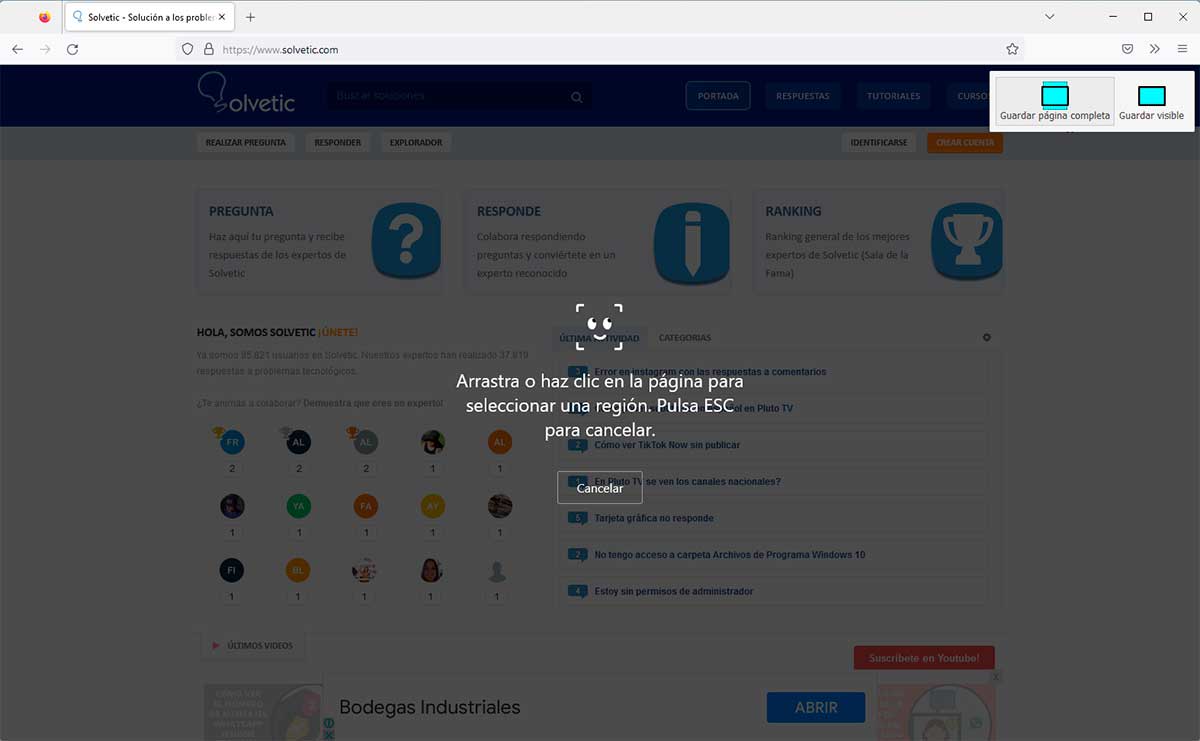Image resolution: width=1200 pixels, height=741 pixels.
Task: Click the ¡ÚNETE! link
Action: tap(338, 332)
